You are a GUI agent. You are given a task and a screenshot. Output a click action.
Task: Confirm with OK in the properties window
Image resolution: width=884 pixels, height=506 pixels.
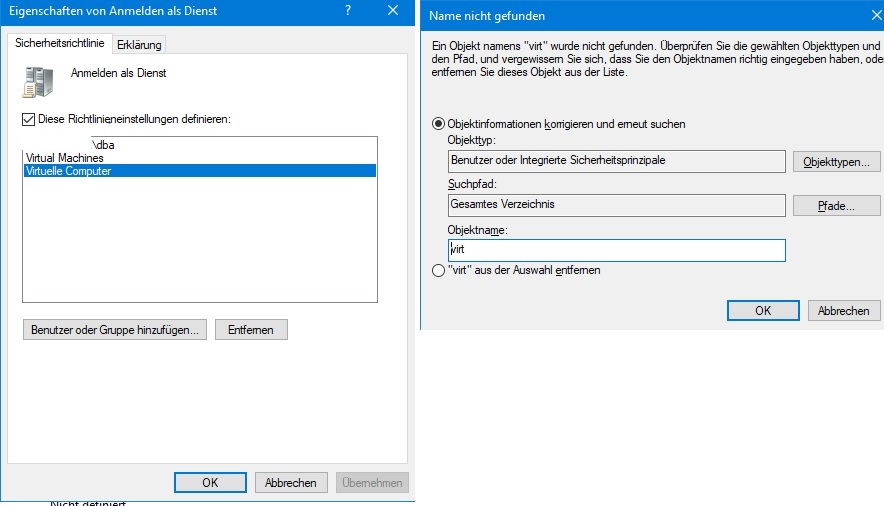pos(210,482)
